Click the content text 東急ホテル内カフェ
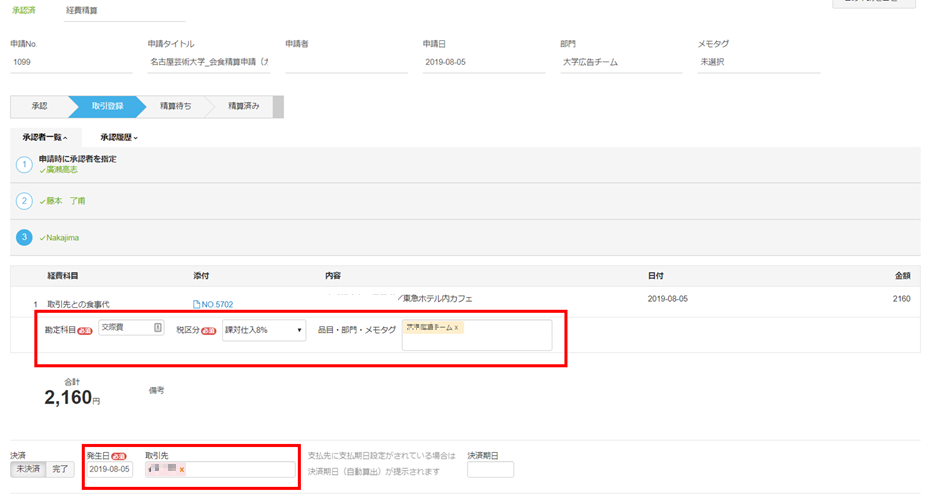The image size is (928, 499). (437, 299)
